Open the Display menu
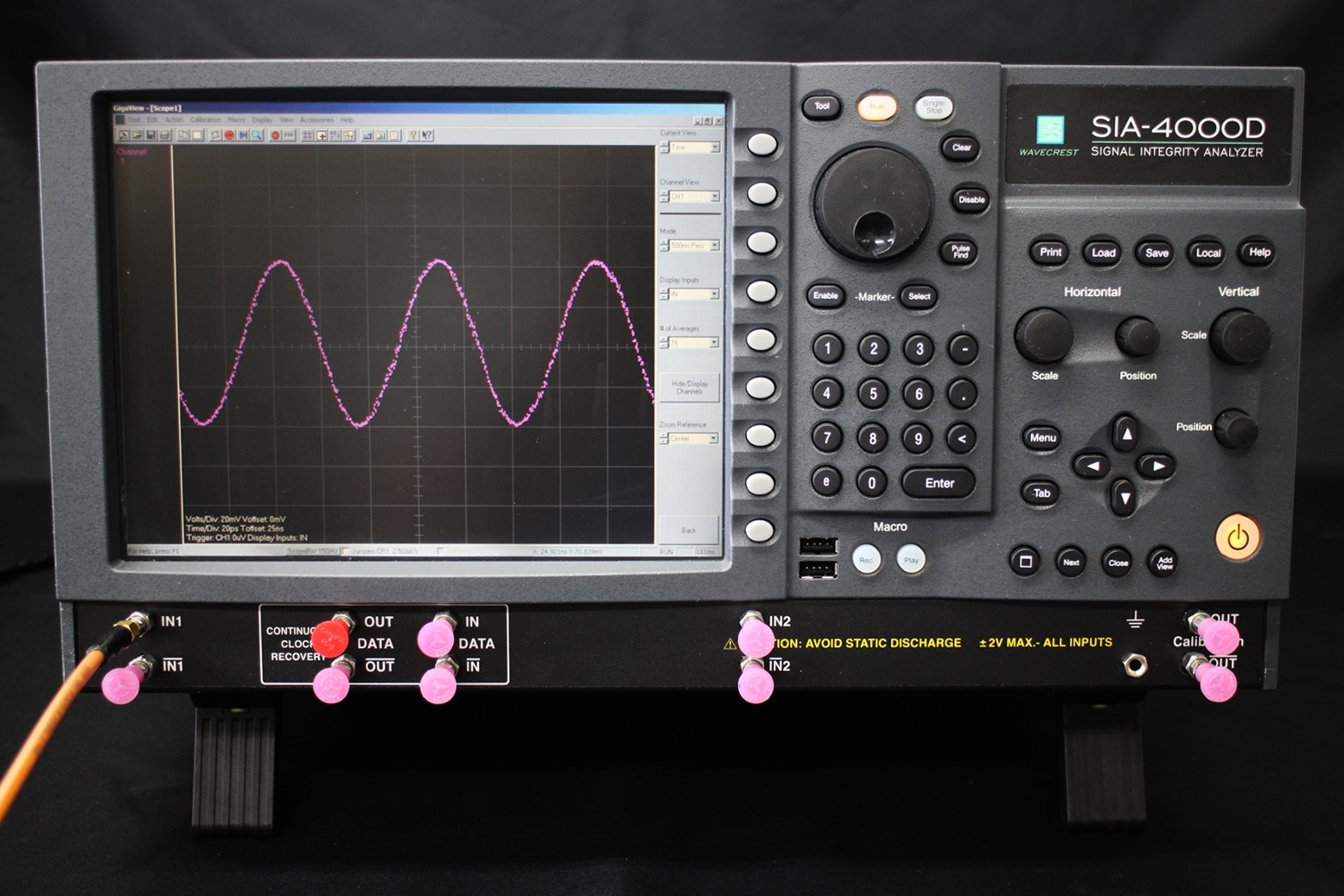This screenshot has width=1344, height=896. click(262, 120)
